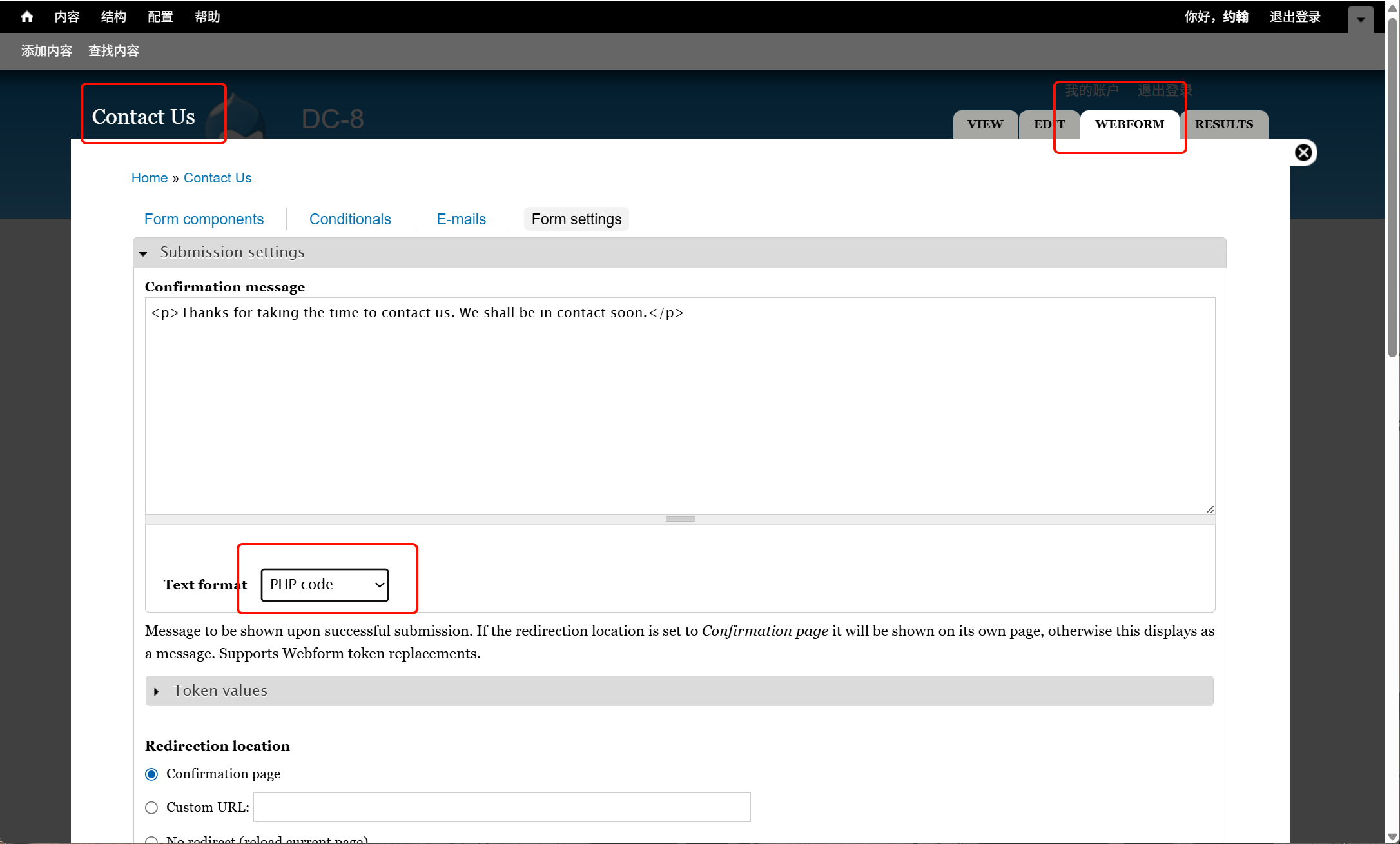Collapse the Submission settings fieldset
This screenshot has height=844, width=1400.
232,253
